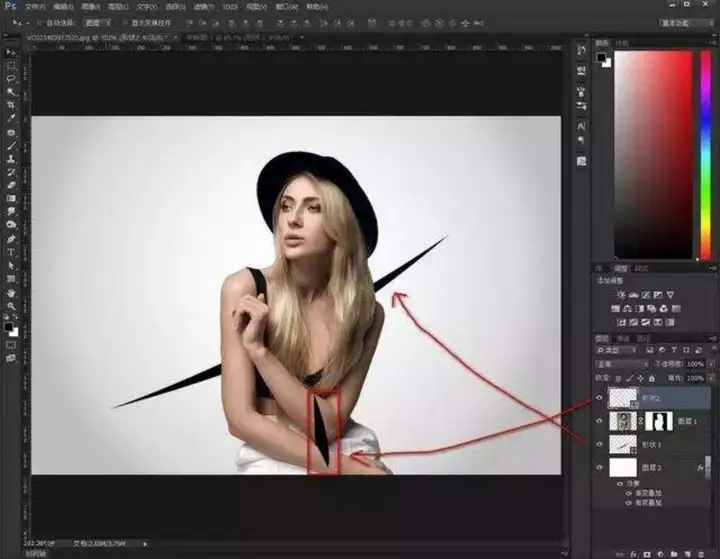The image size is (720, 559).
Task: Select the Lasso tool in toolbox
Action: (11, 79)
